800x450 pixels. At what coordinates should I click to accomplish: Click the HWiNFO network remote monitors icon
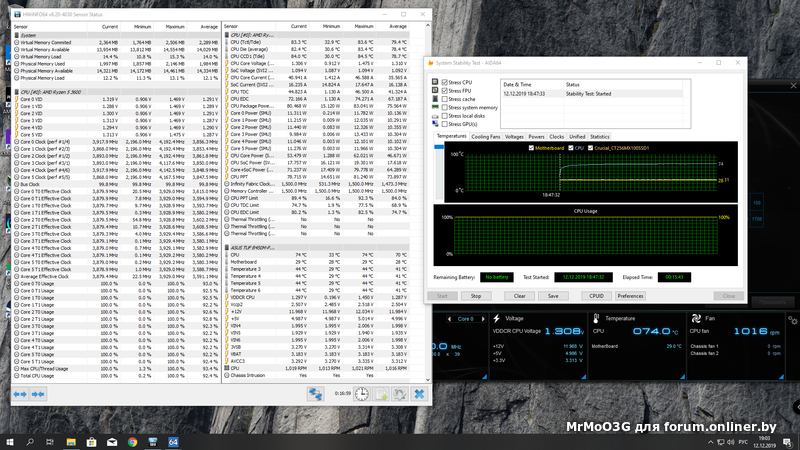point(316,395)
